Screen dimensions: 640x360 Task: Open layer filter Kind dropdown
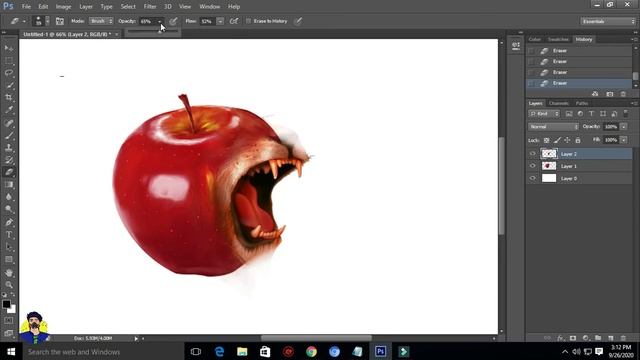pos(544,114)
